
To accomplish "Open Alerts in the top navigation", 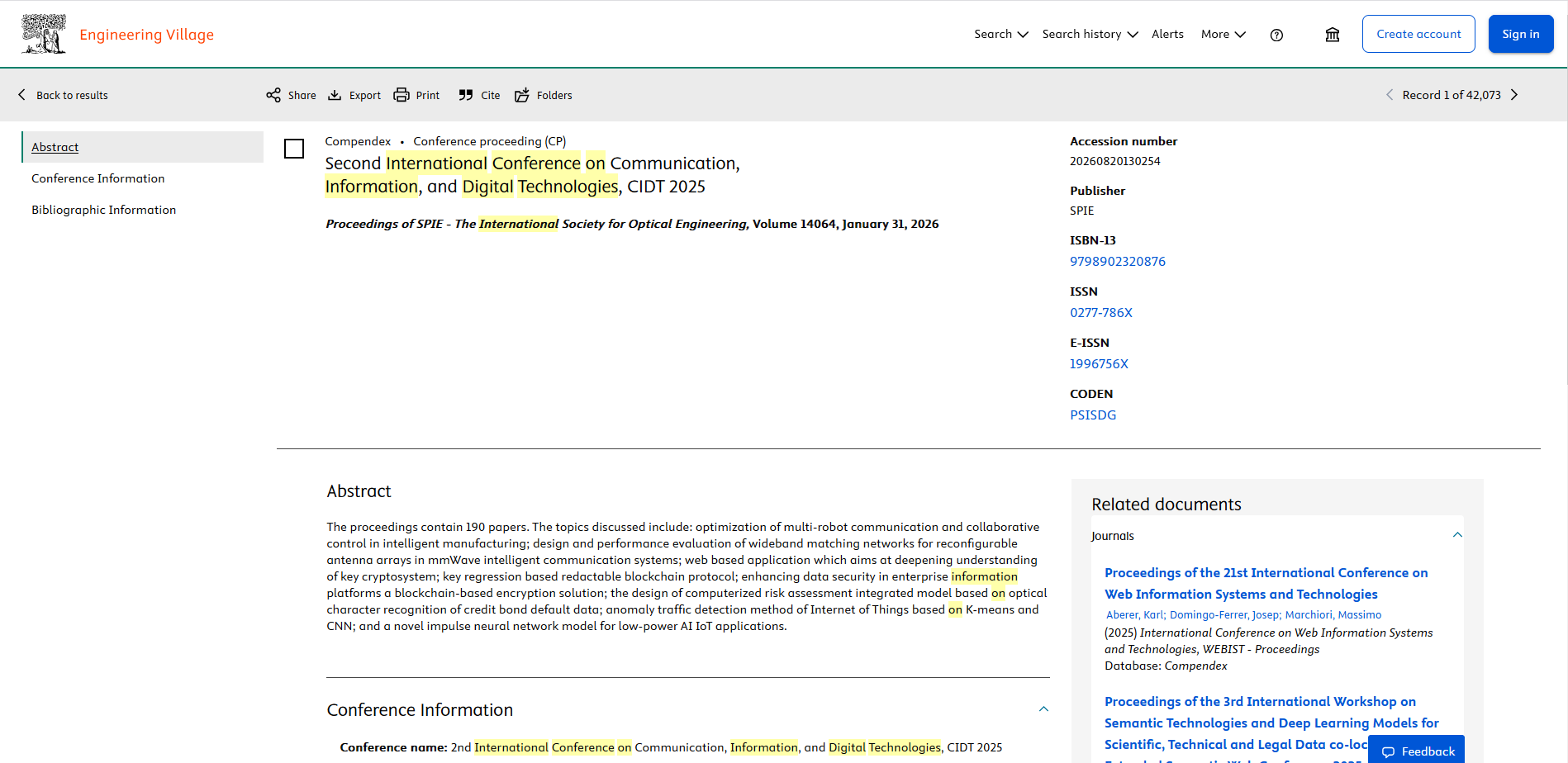I will tap(1167, 34).
